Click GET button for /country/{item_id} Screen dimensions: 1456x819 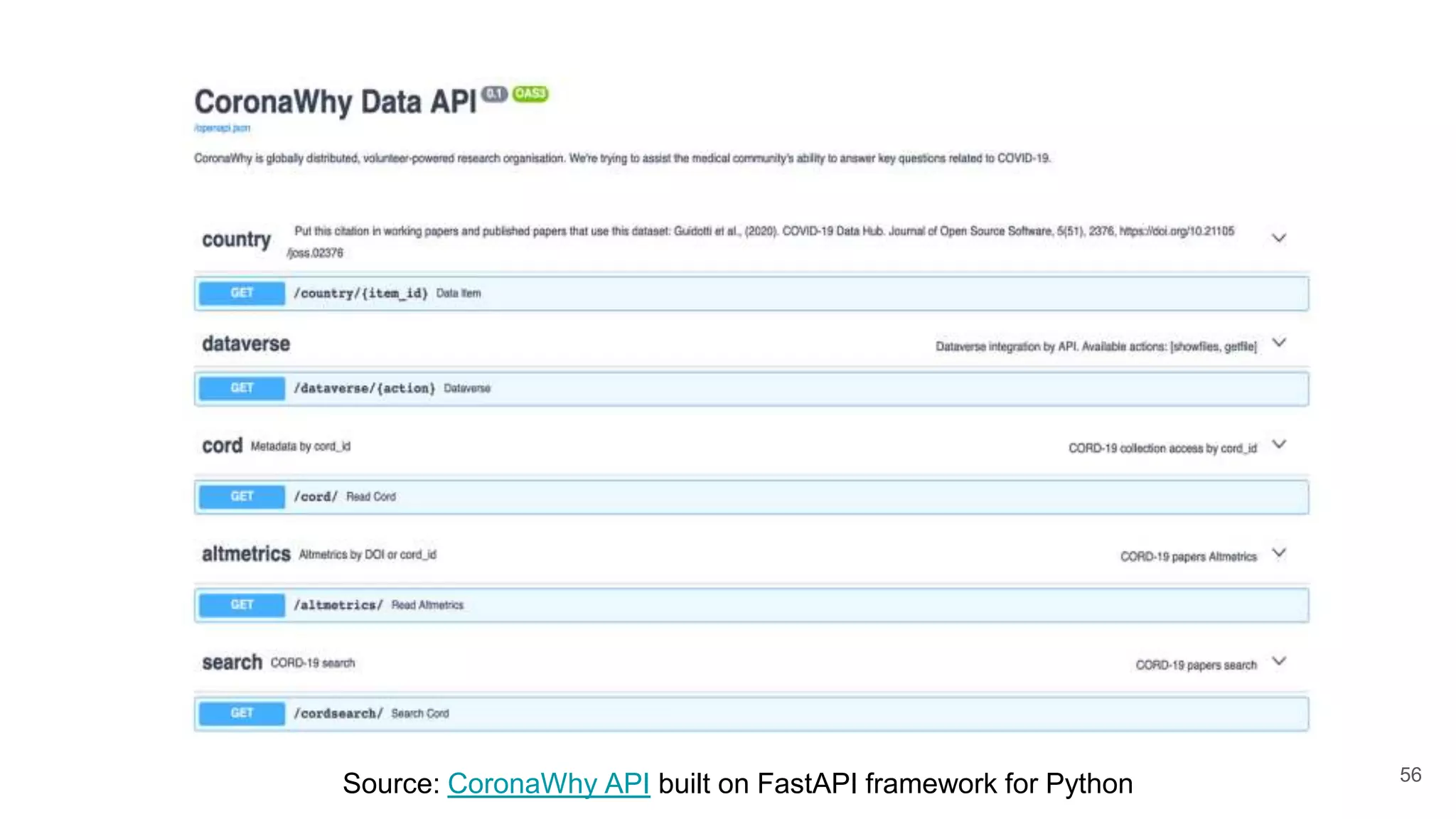pos(242,293)
